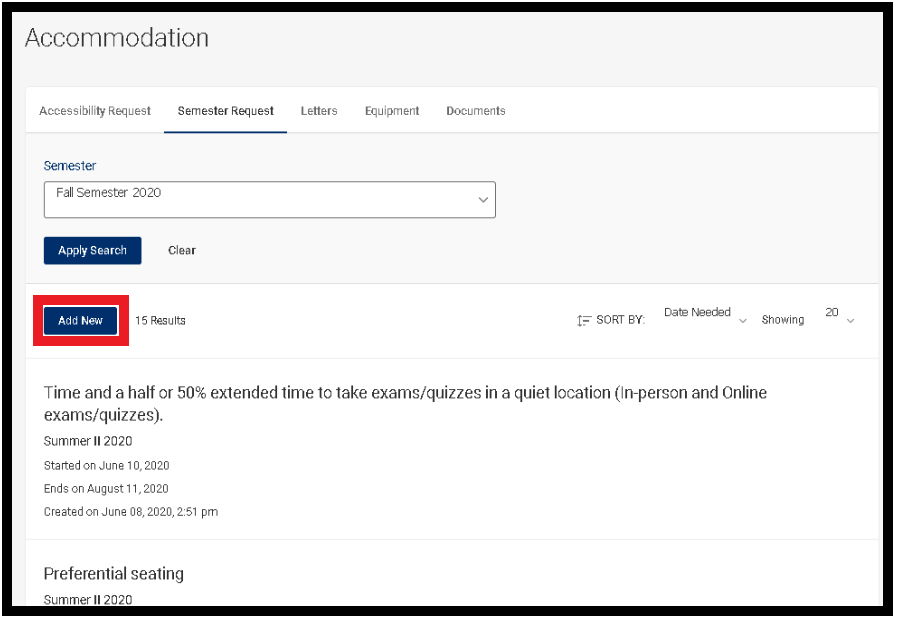This screenshot has width=897, height=619.
Task: Click Add New to create request
Action: [x=81, y=321]
